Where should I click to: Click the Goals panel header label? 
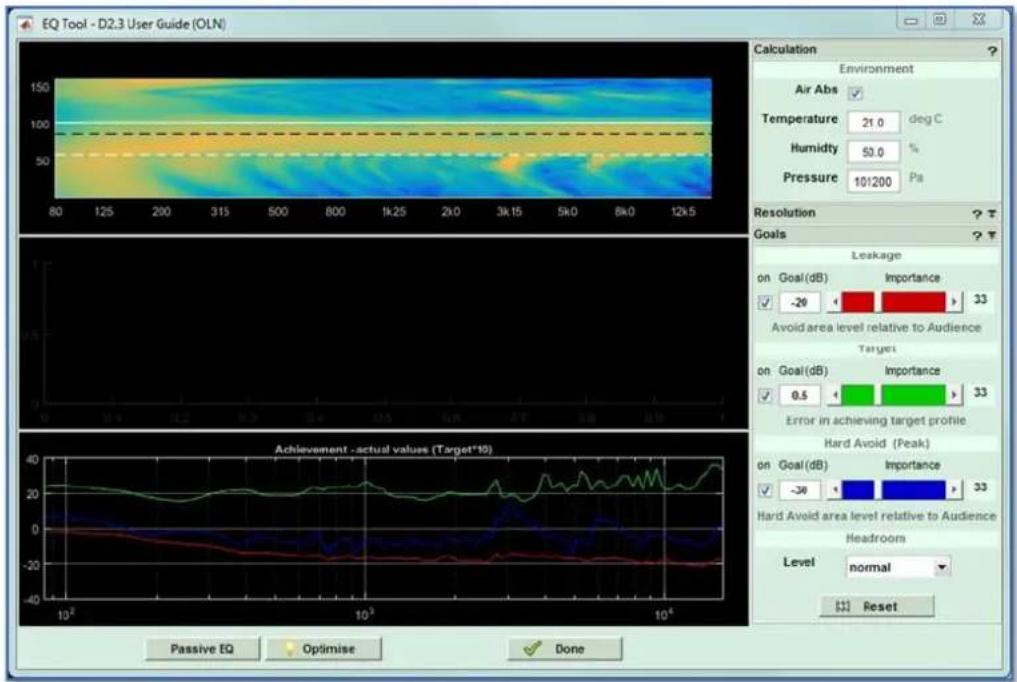(x=770, y=235)
